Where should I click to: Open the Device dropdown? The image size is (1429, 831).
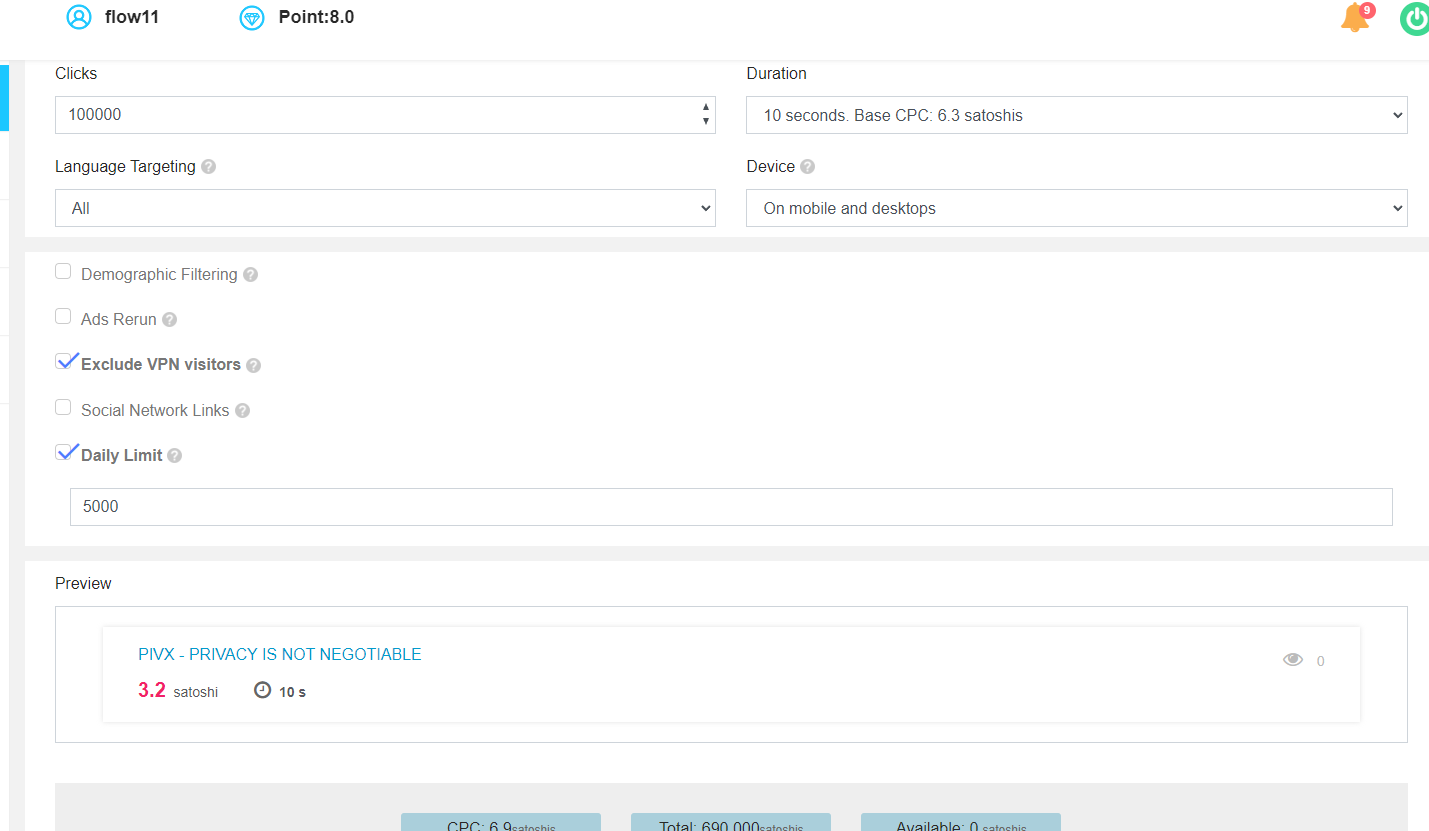pos(1076,208)
